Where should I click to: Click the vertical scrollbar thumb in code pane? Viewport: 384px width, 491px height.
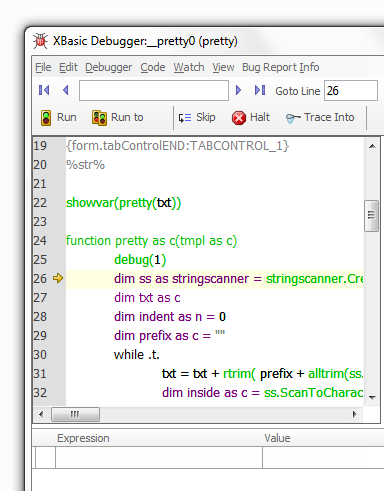tap(371, 216)
